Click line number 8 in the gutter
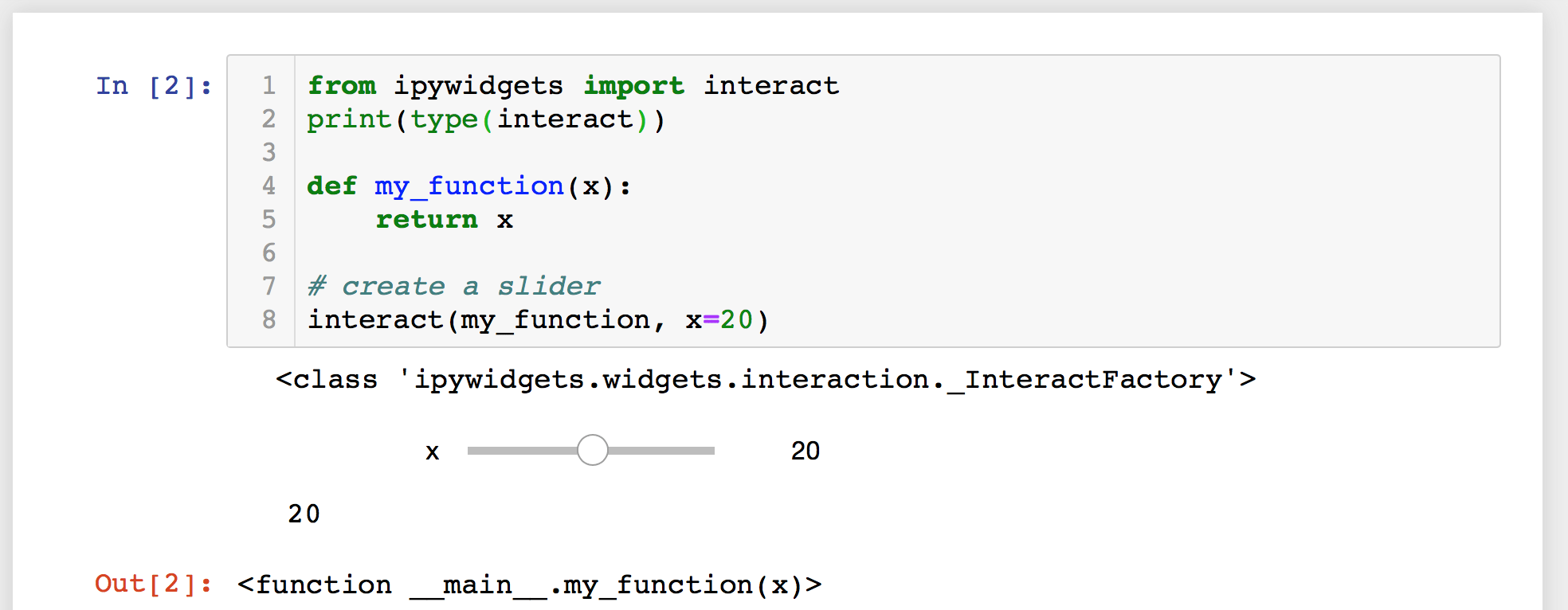The height and width of the screenshot is (610, 1568). [x=269, y=319]
